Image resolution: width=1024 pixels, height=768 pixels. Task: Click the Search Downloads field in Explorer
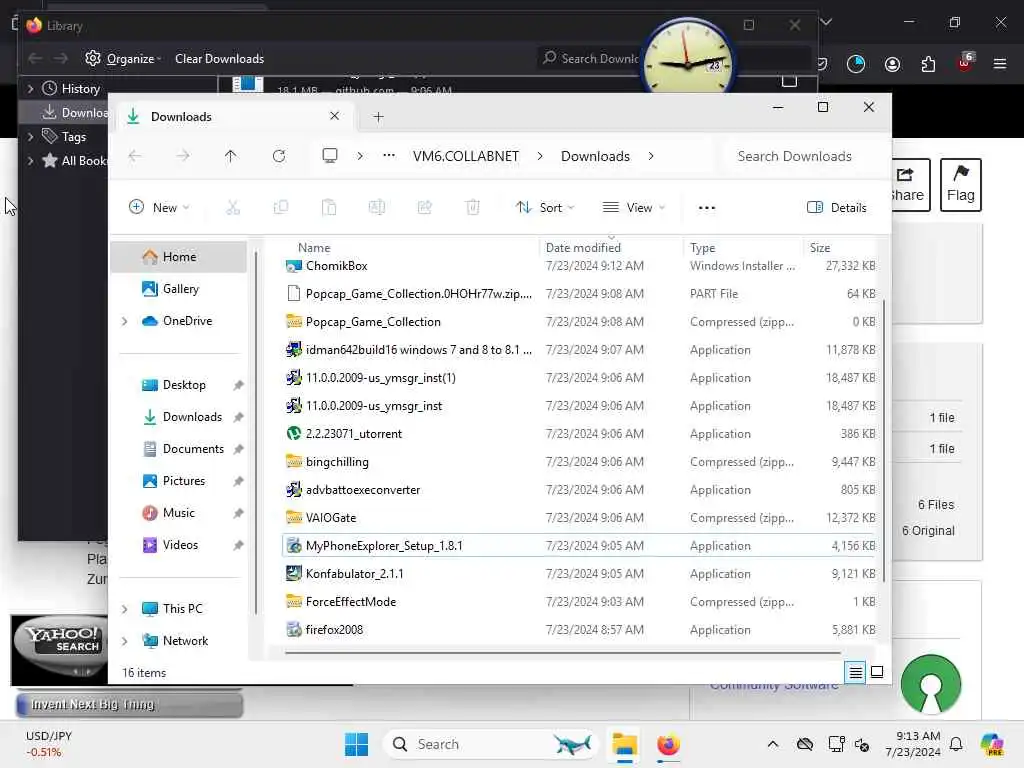[x=803, y=156]
